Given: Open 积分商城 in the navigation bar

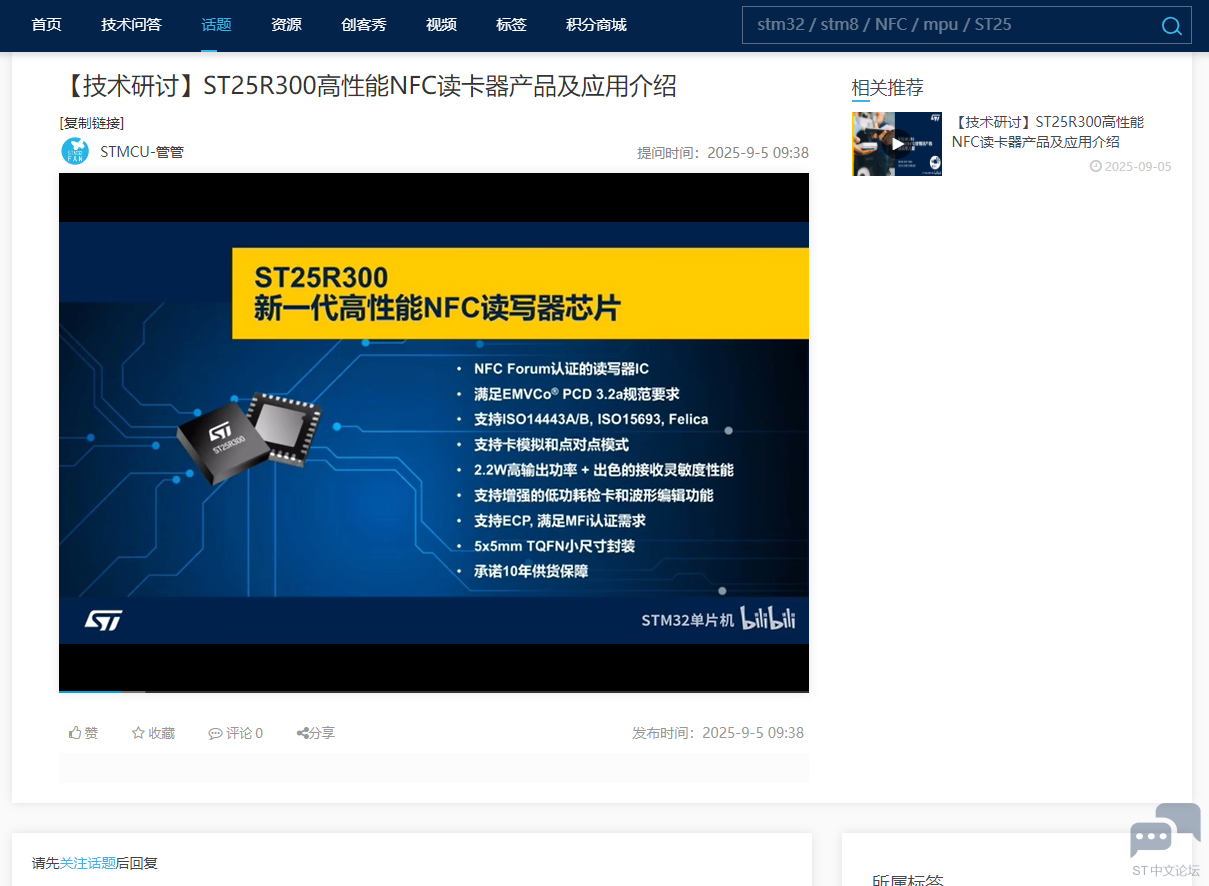Looking at the screenshot, I should click(596, 25).
